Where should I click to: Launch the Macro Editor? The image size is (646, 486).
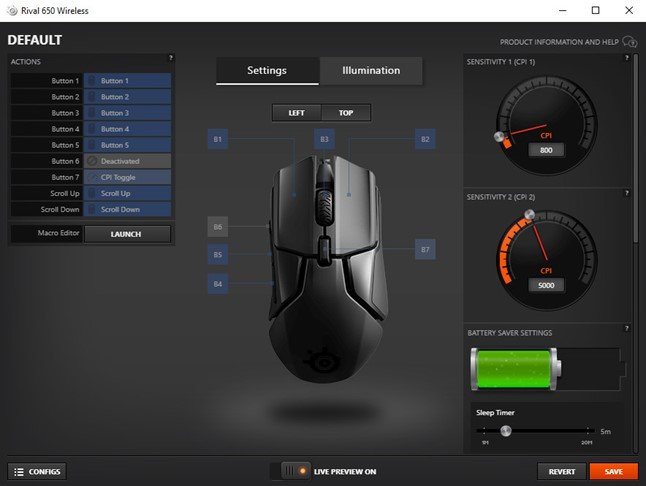pos(127,234)
